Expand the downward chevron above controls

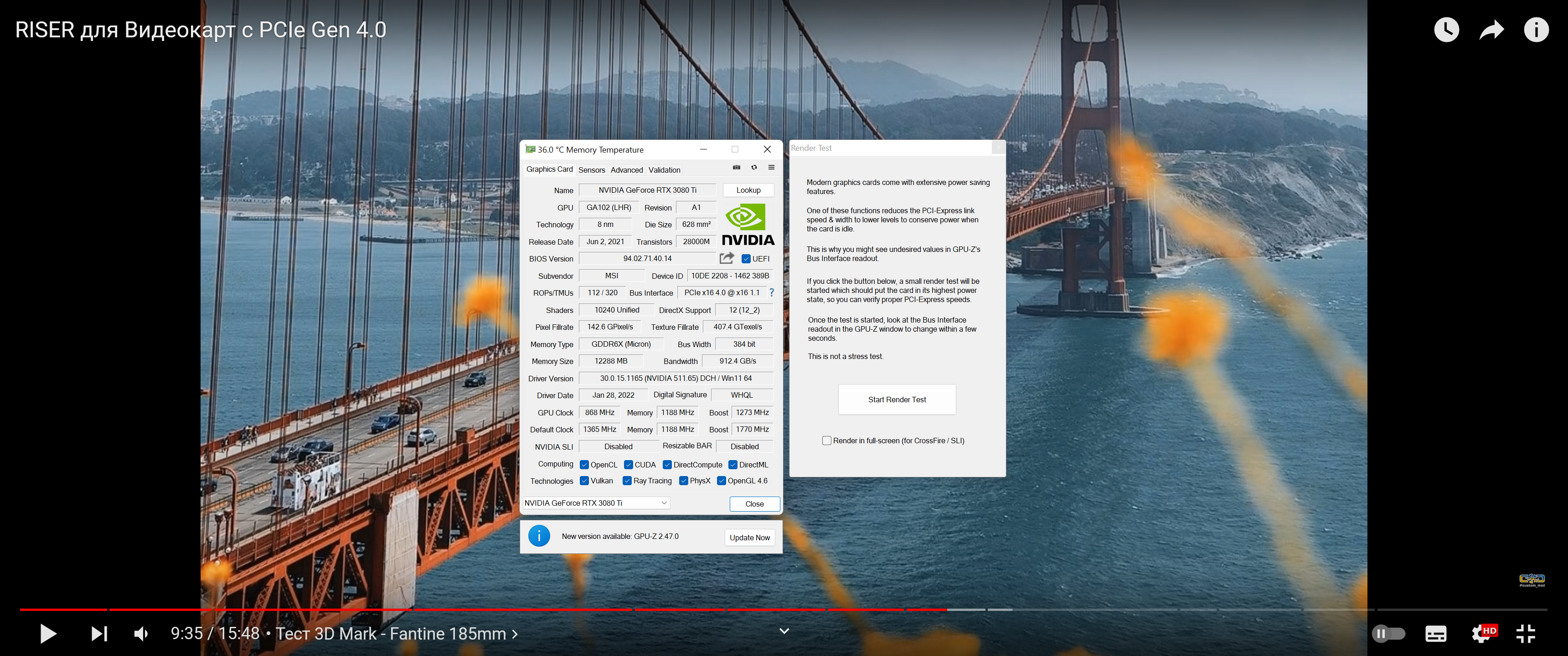click(x=784, y=631)
